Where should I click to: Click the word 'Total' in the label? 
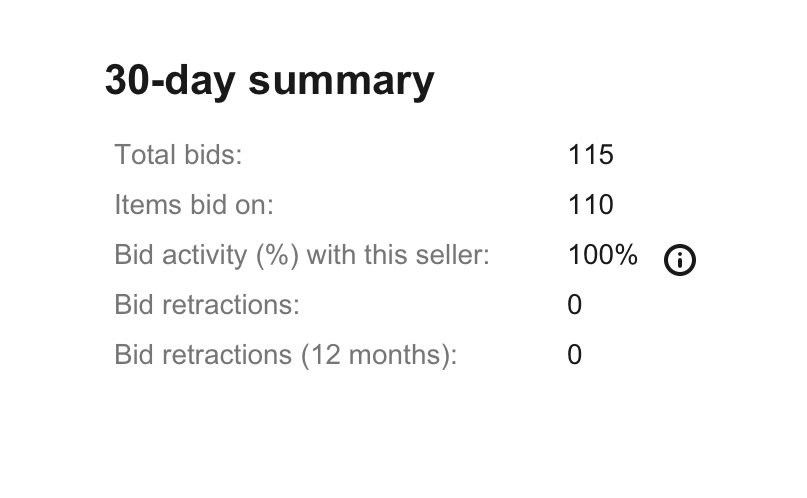[145, 154]
